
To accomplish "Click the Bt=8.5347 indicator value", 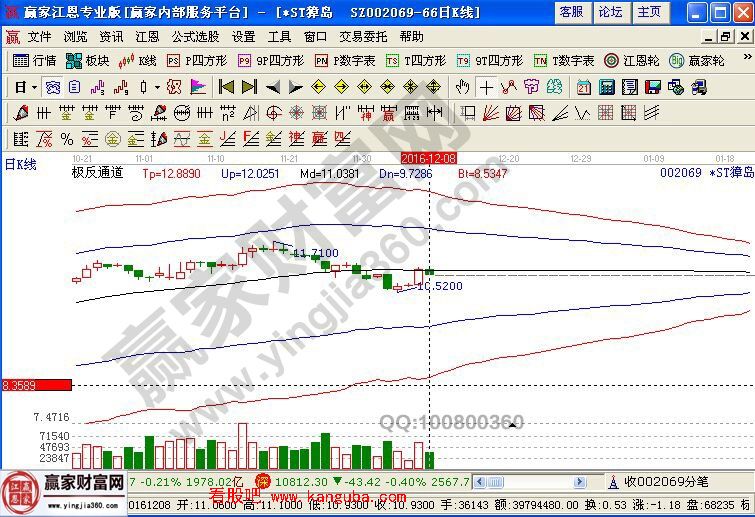I will (x=482, y=174).
